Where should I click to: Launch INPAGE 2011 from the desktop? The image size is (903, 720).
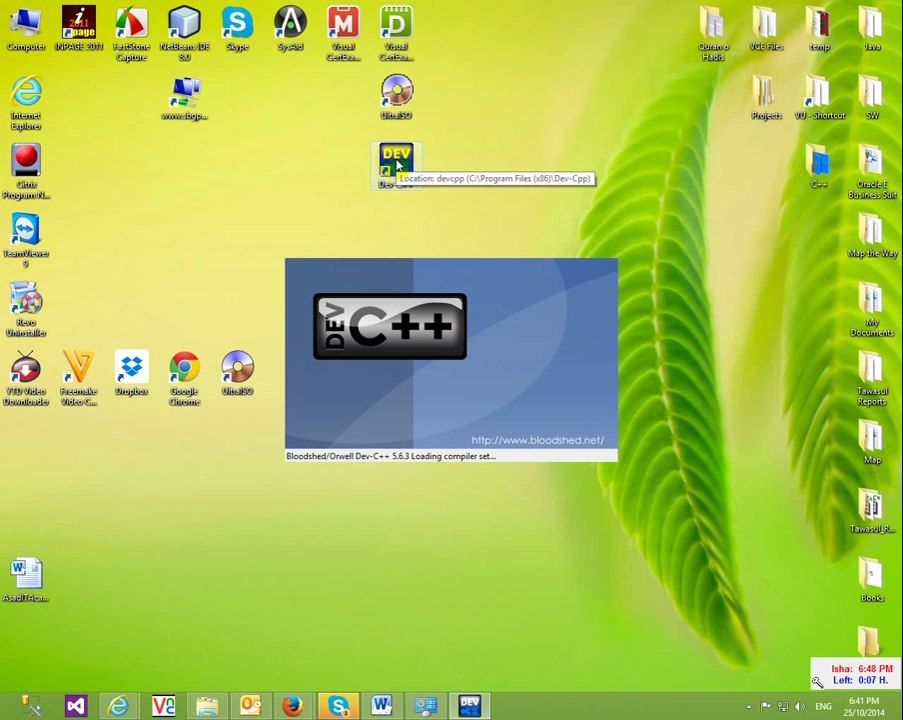[79, 29]
